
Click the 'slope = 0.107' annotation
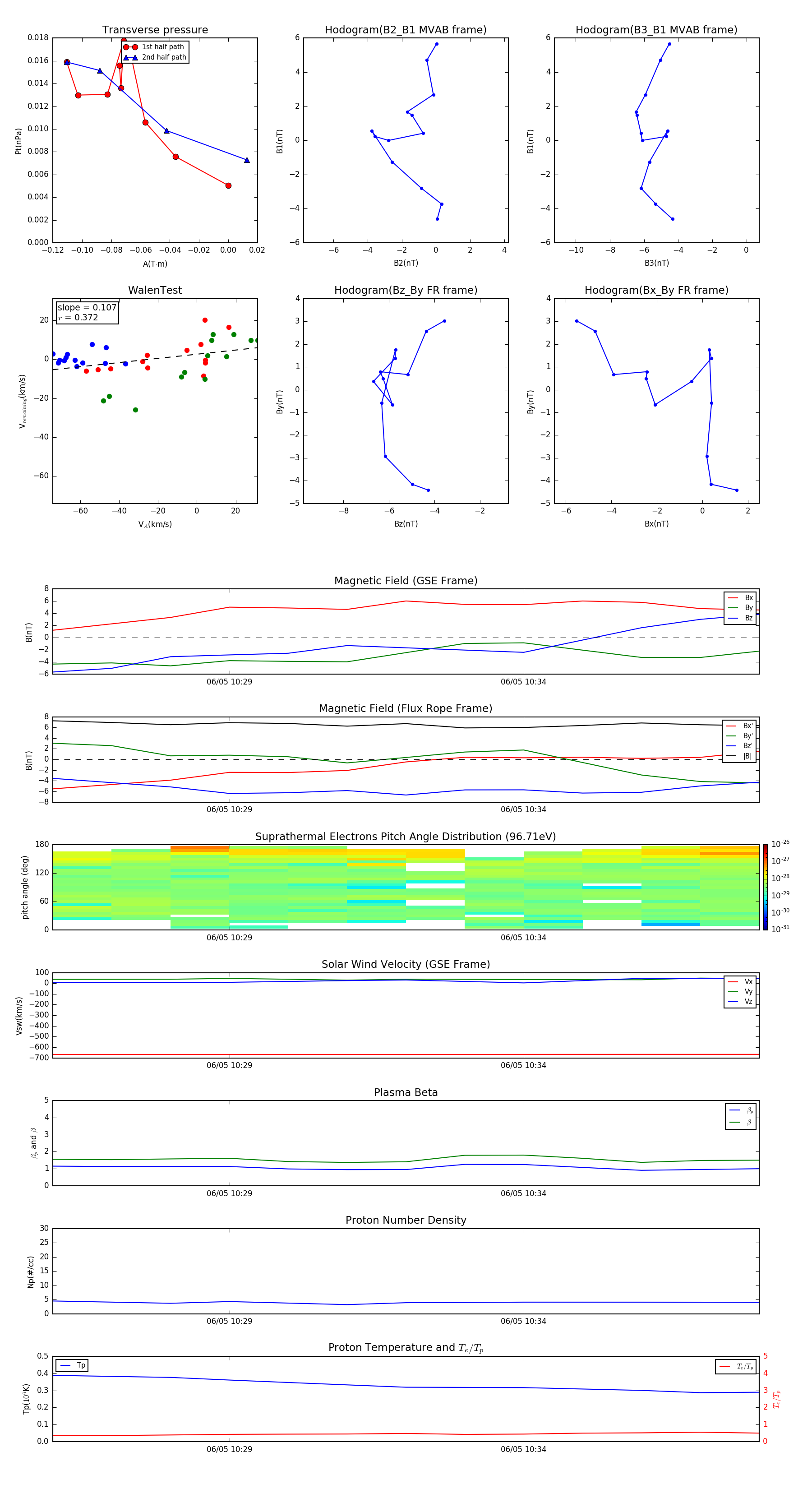point(87,308)
